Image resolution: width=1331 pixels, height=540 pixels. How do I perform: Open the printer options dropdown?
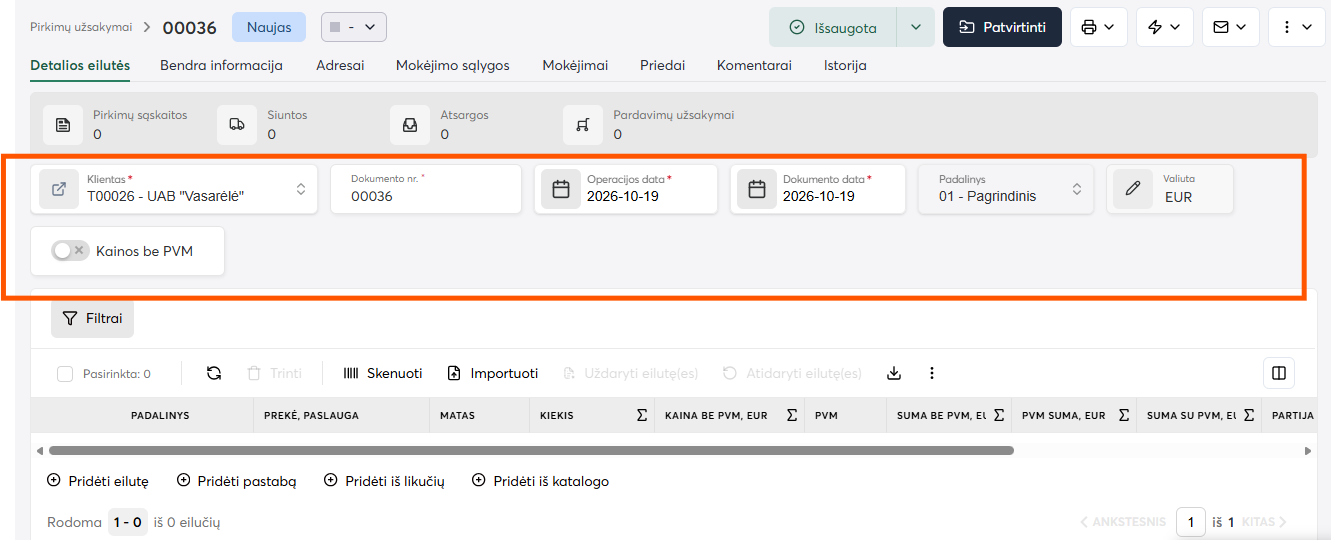1099,27
